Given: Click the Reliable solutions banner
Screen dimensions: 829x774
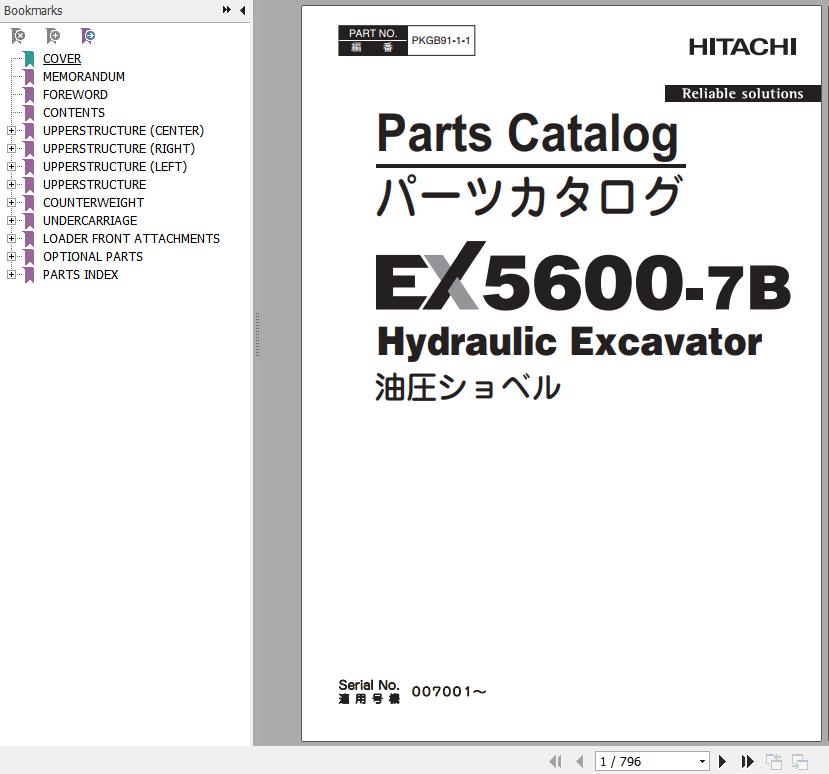Looking at the screenshot, I should (742, 94).
